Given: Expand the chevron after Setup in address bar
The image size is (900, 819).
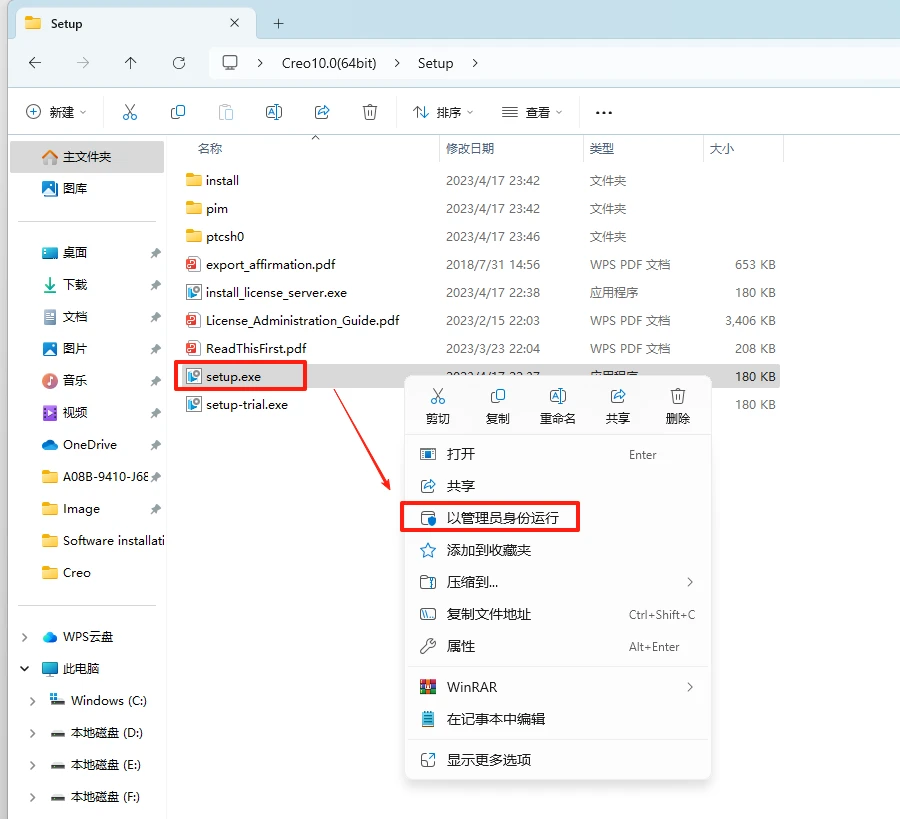Looking at the screenshot, I should click(475, 63).
